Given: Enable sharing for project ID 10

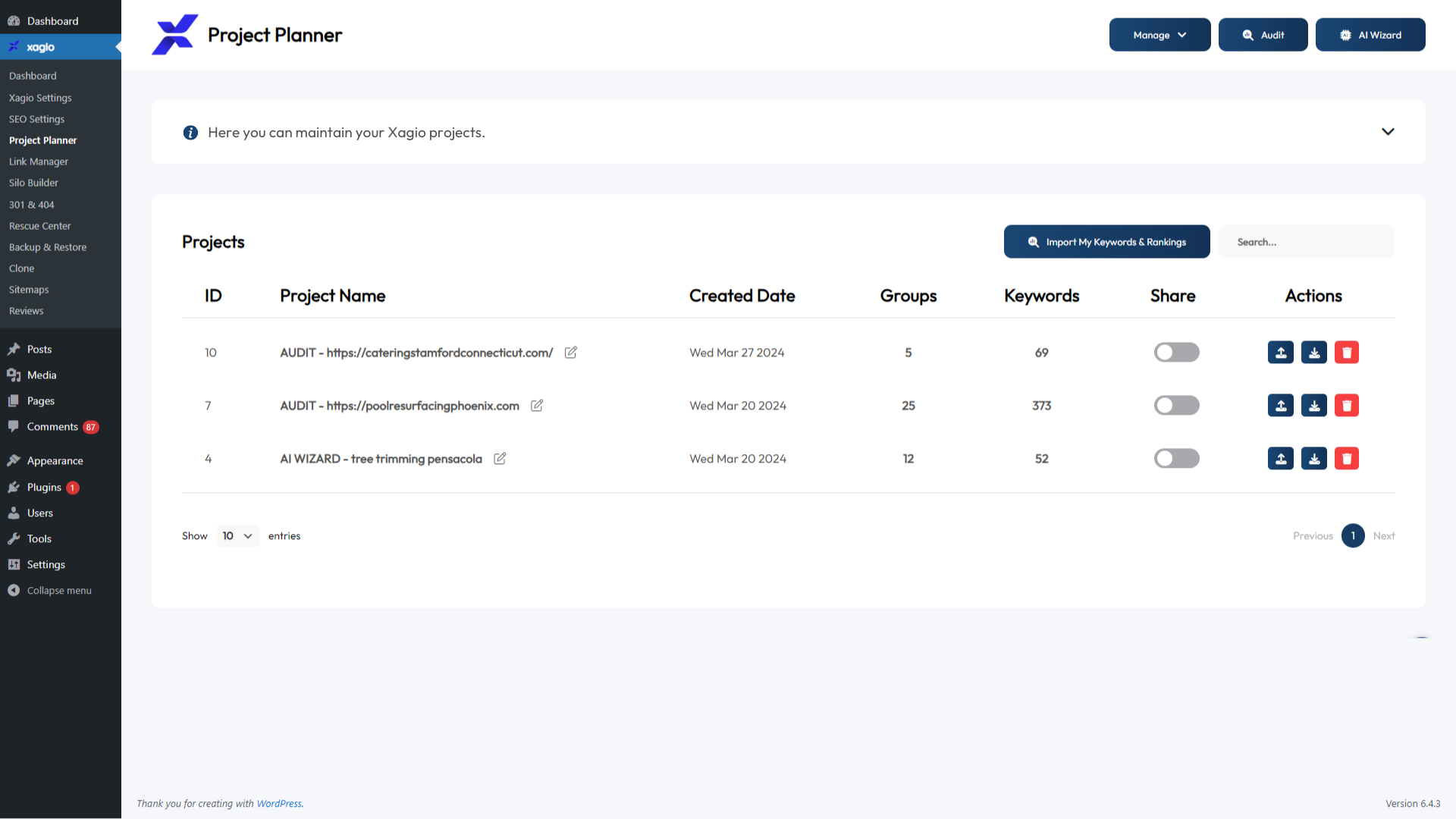Looking at the screenshot, I should pyautogui.click(x=1176, y=352).
